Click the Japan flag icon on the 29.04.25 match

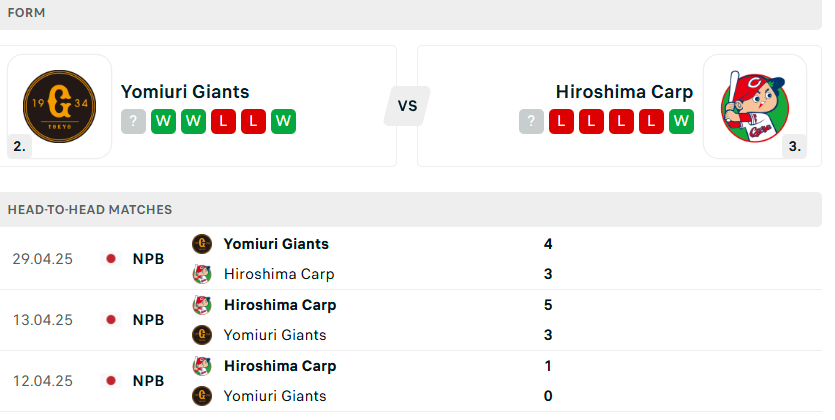pos(111,259)
